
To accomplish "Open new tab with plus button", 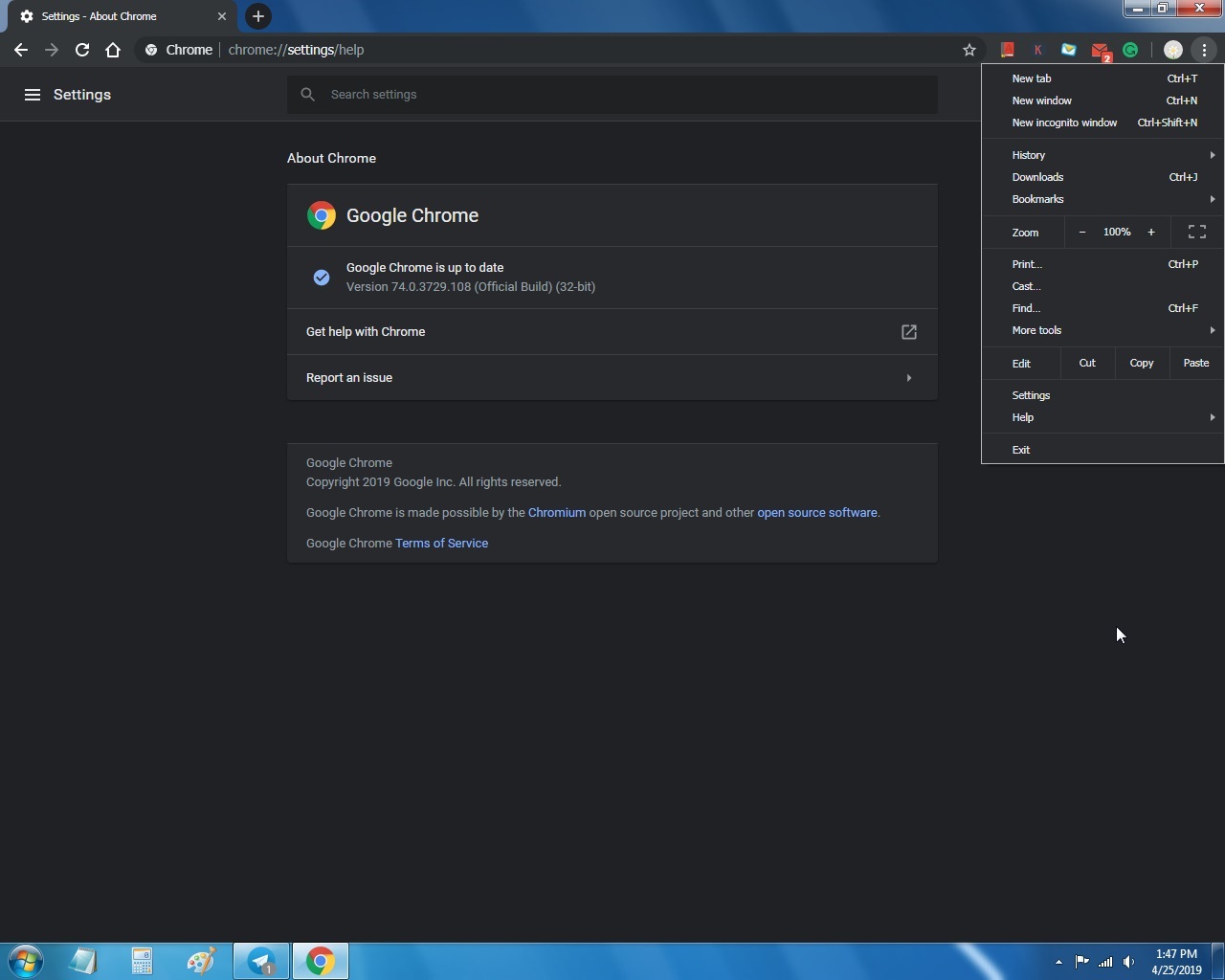I will coord(258,16).
